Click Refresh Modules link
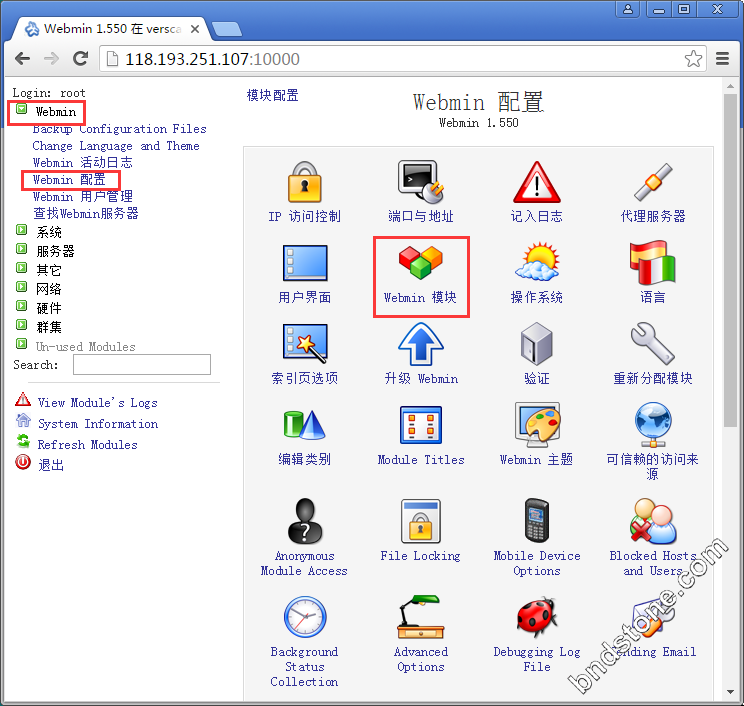 click(x=87, y=445)
